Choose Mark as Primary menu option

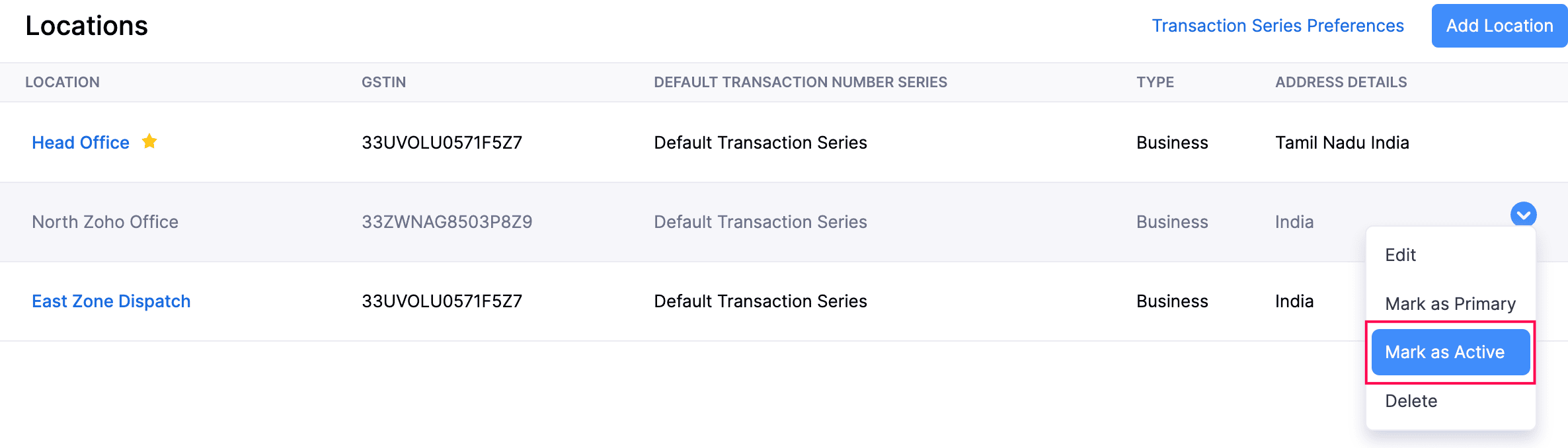(x=1450, y=304)
